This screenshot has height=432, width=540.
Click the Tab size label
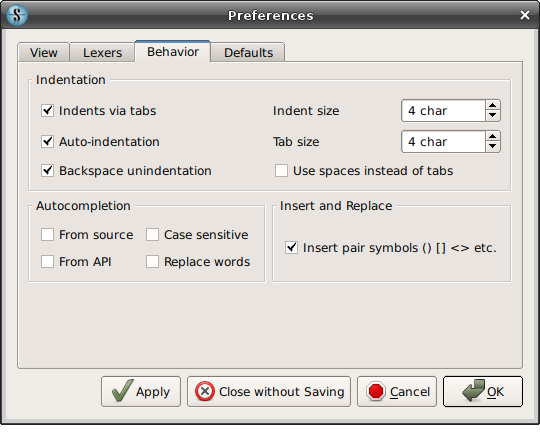coord(296,142)
